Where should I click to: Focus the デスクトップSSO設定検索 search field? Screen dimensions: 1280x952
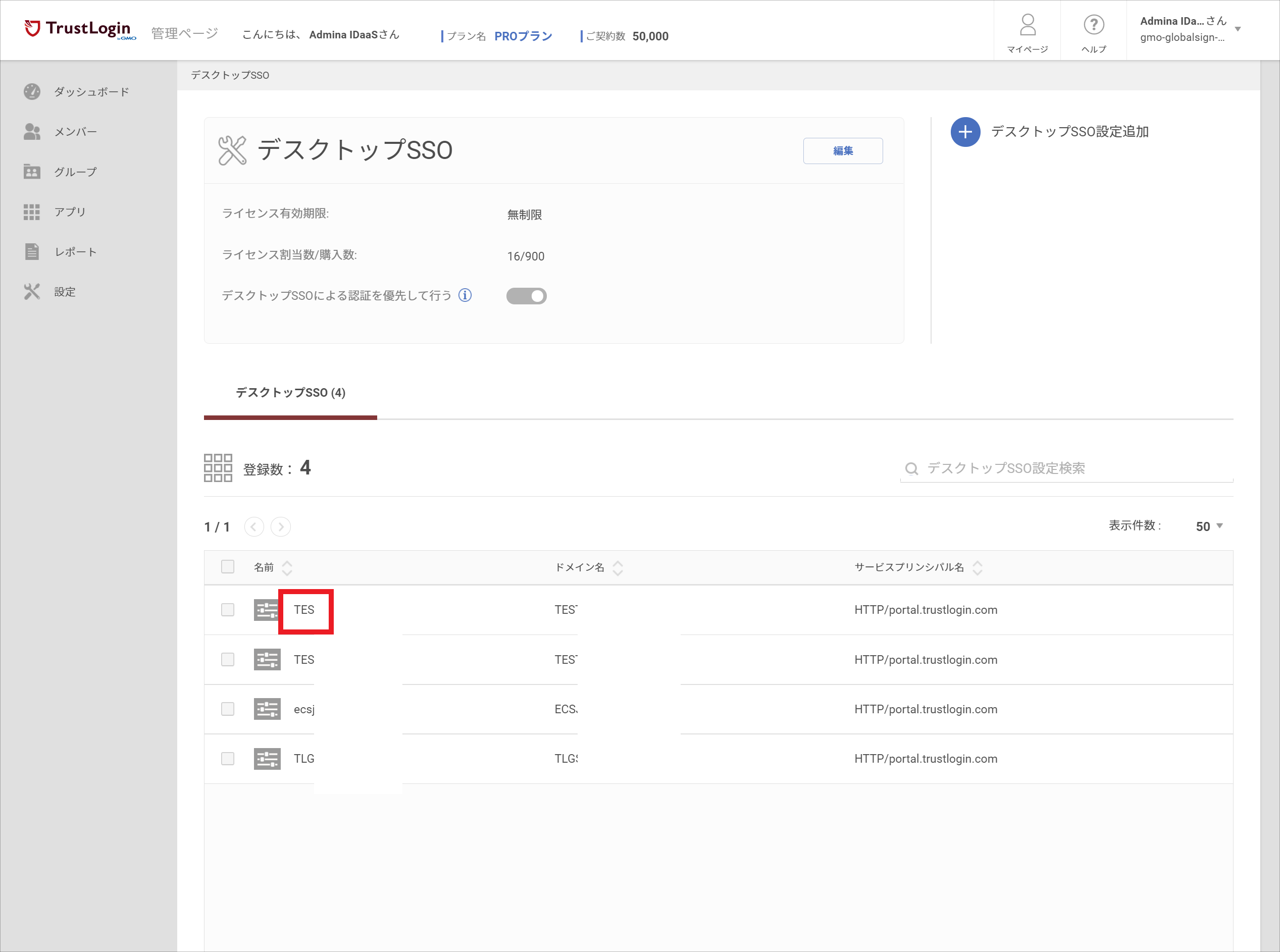point(1066,468)
